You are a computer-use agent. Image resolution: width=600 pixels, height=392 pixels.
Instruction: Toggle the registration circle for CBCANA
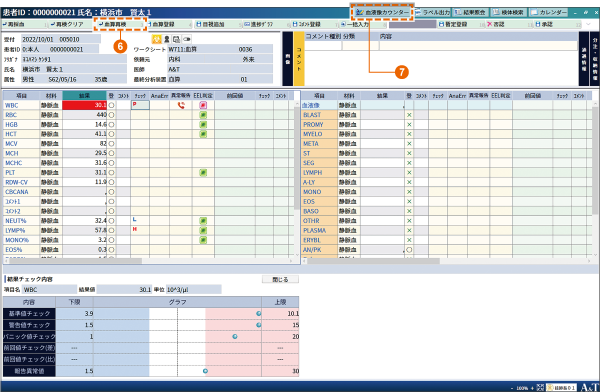(111, 192)
